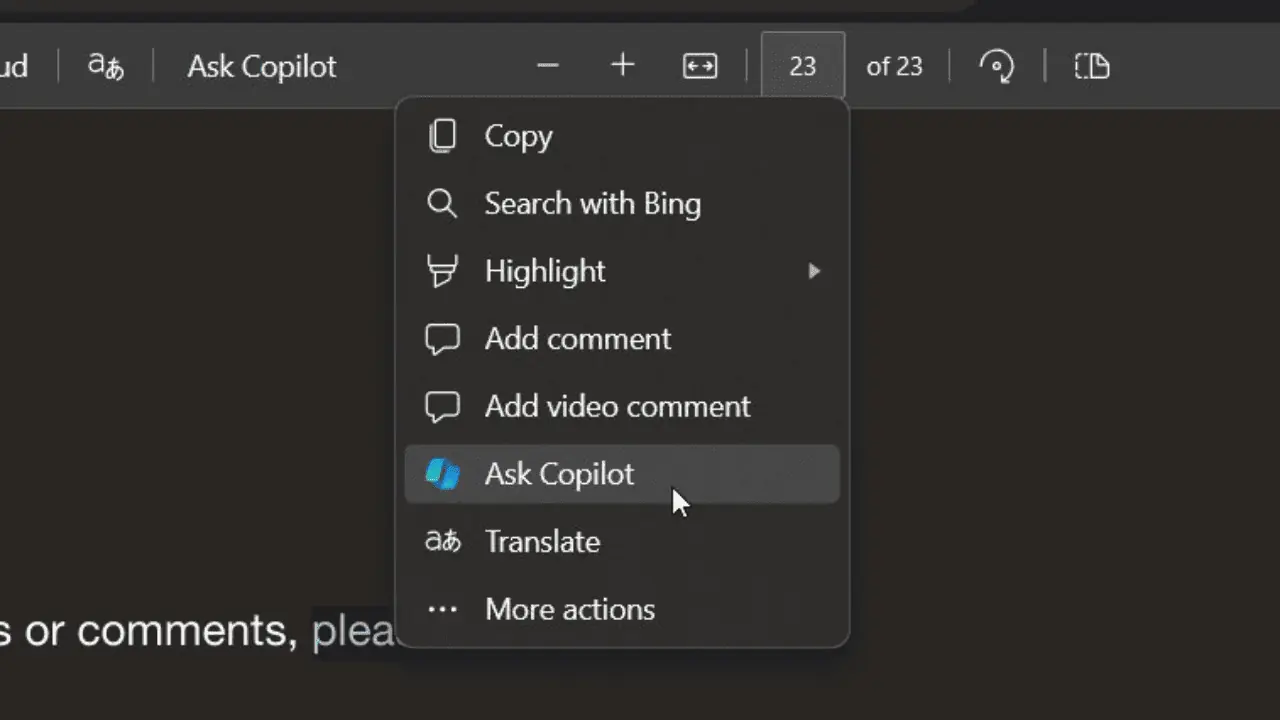The width and height of the screenshot is (1280, 720).
Task: Click the three dots icon beside More actions
Action: tap(442, 609)
